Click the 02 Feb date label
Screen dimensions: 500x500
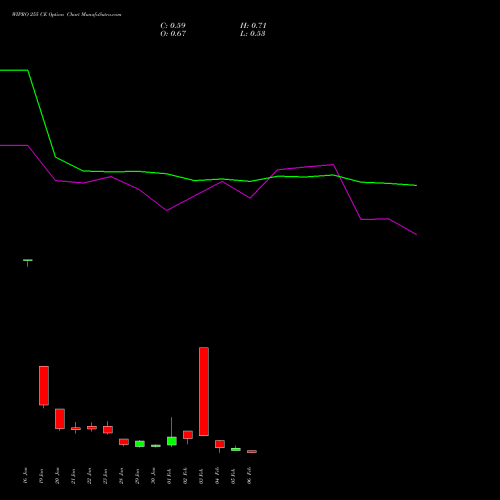tap(185, 476)
